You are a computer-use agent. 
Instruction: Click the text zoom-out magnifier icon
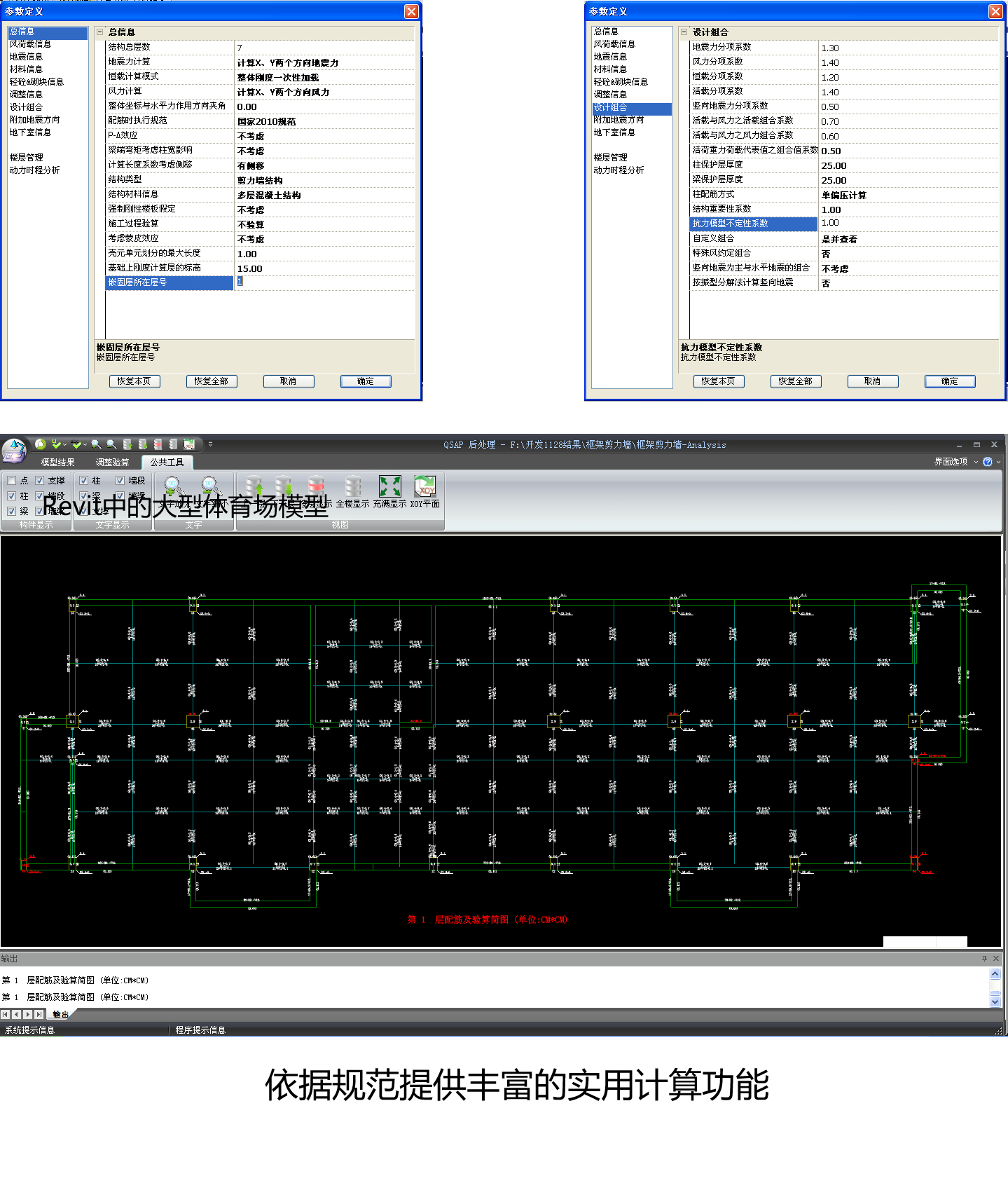coord(209,486)
